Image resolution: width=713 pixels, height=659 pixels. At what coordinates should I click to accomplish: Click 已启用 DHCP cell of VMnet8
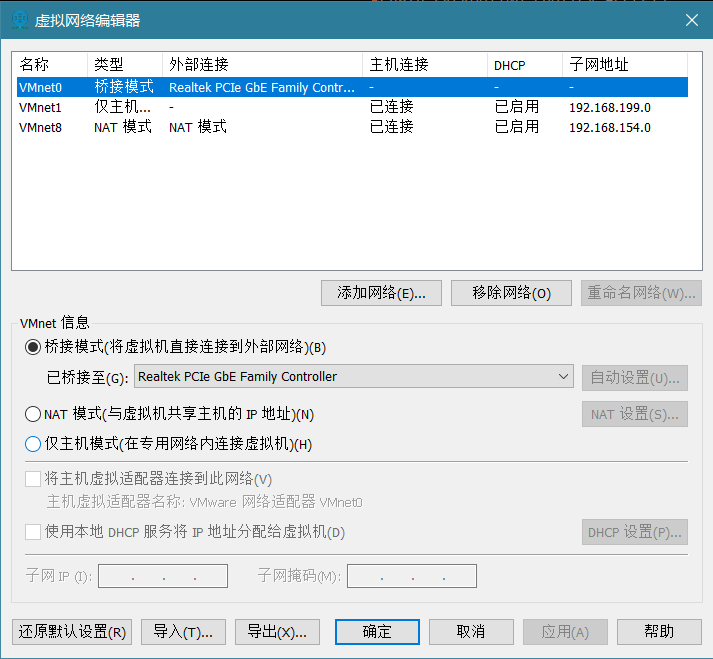click(517, 127)
